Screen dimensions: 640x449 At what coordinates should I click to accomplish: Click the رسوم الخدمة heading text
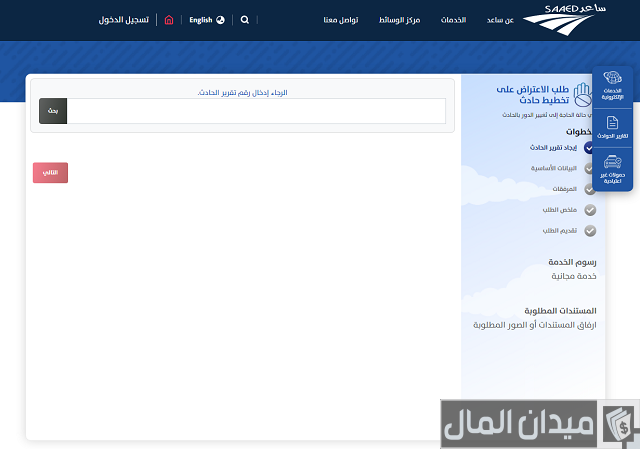572,262
